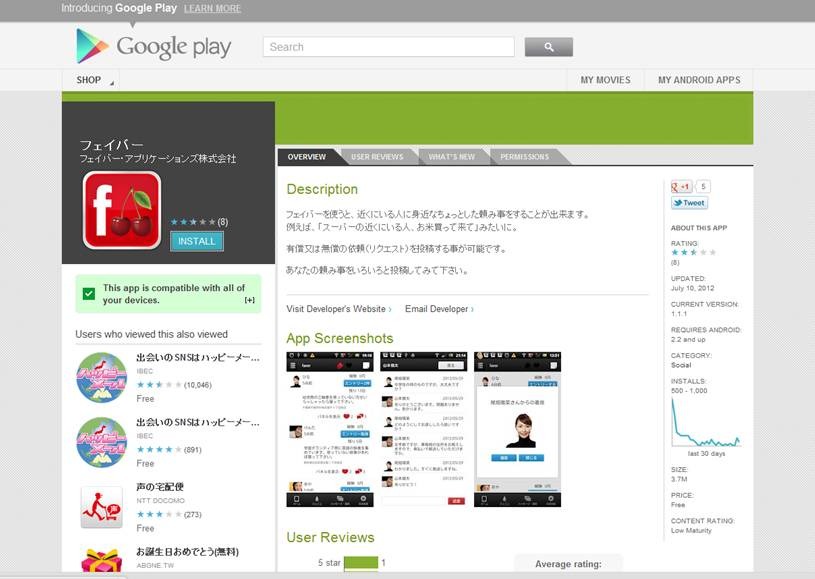
Task: Open the ハッピーメール app icon with 891 ratings
Action: pos(101,442)
